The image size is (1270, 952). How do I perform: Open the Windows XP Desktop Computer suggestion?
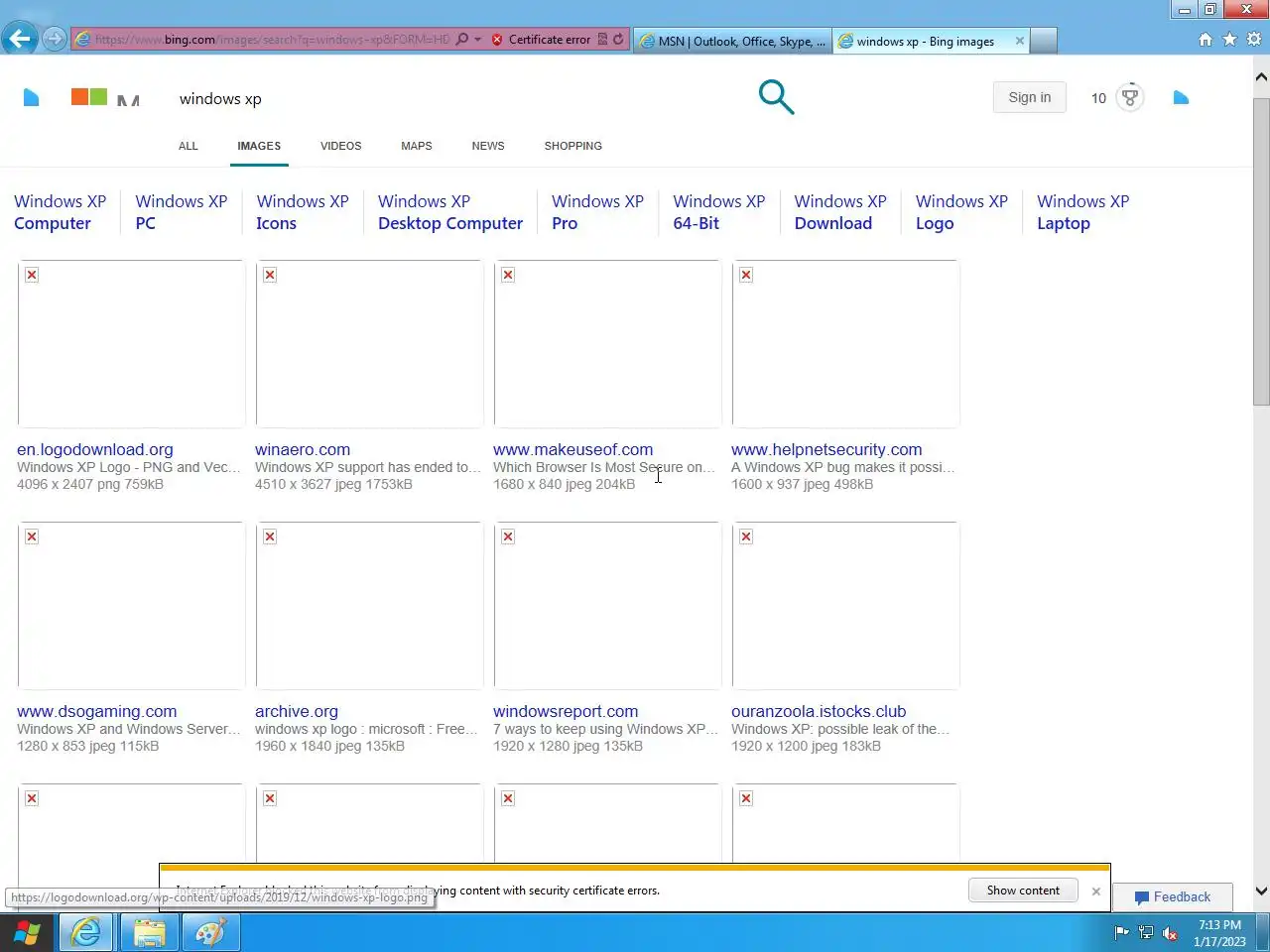450,212
